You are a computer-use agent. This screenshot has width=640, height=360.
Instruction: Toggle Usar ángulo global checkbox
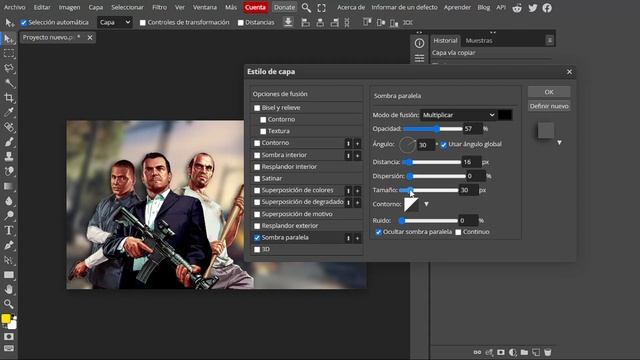pyautogui.click(x=444, y=144)
